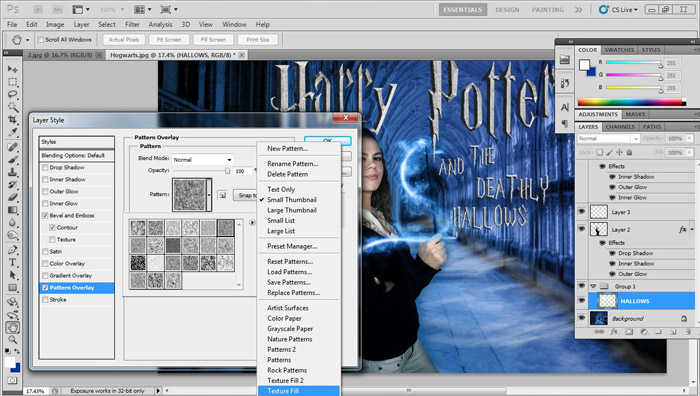Switch to the Channels tab

click(620, 127)
